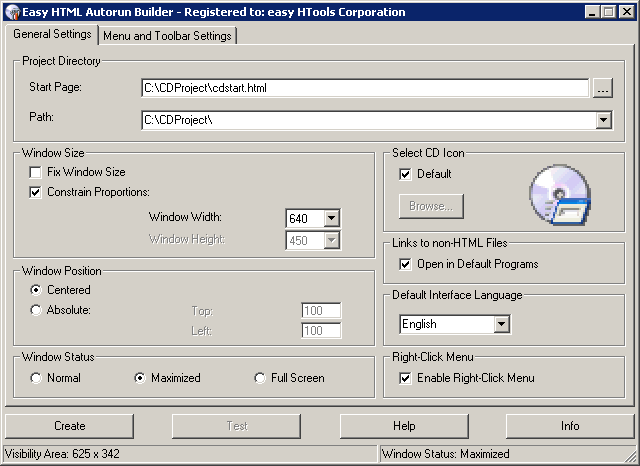This screenshot has height=466, width=640.
Task: Browse for Start Page with ellipsis button
Action: click(x=603, y=88)
